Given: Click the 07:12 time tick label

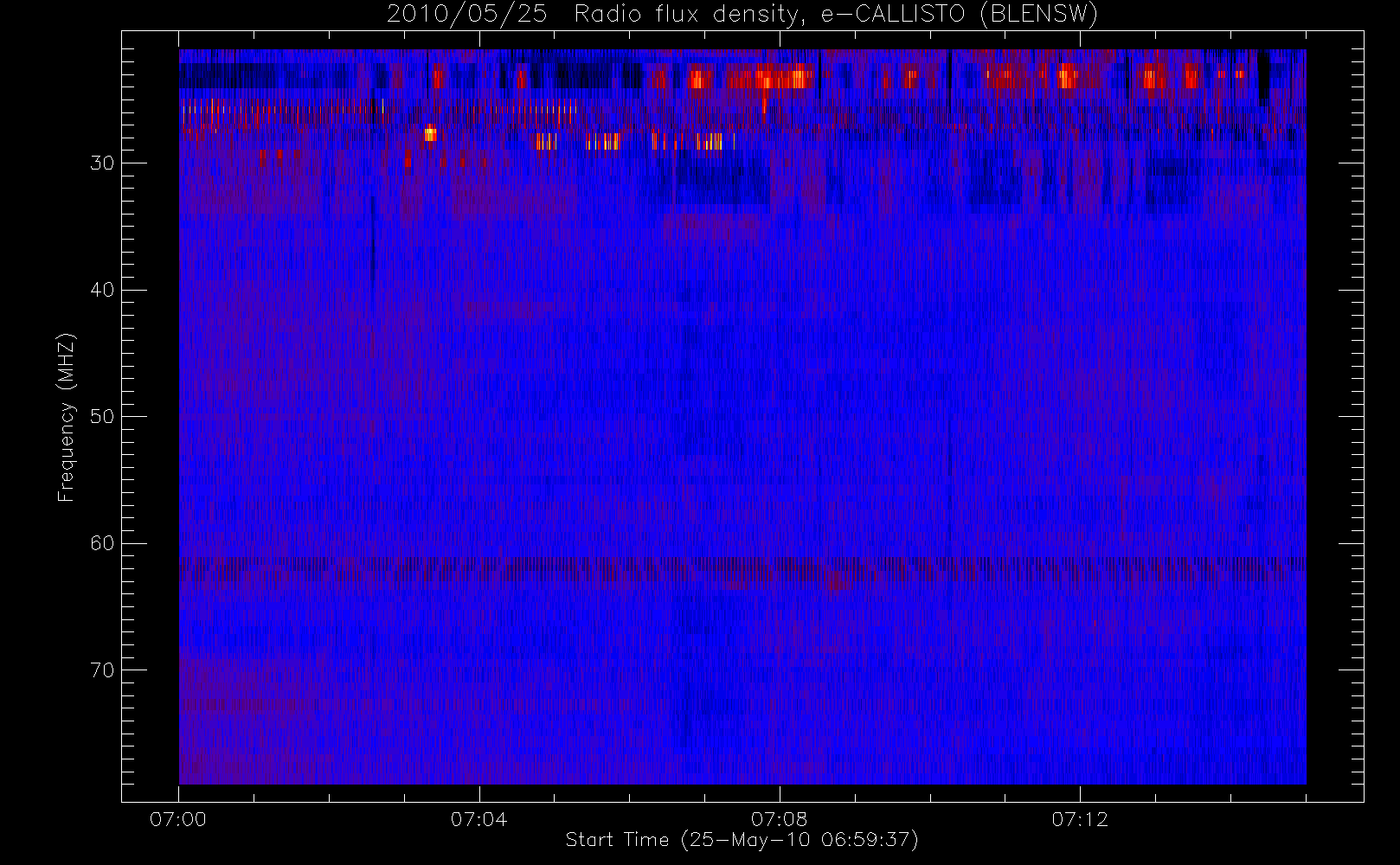Looking at the screenshot, I should point(1080,819).
